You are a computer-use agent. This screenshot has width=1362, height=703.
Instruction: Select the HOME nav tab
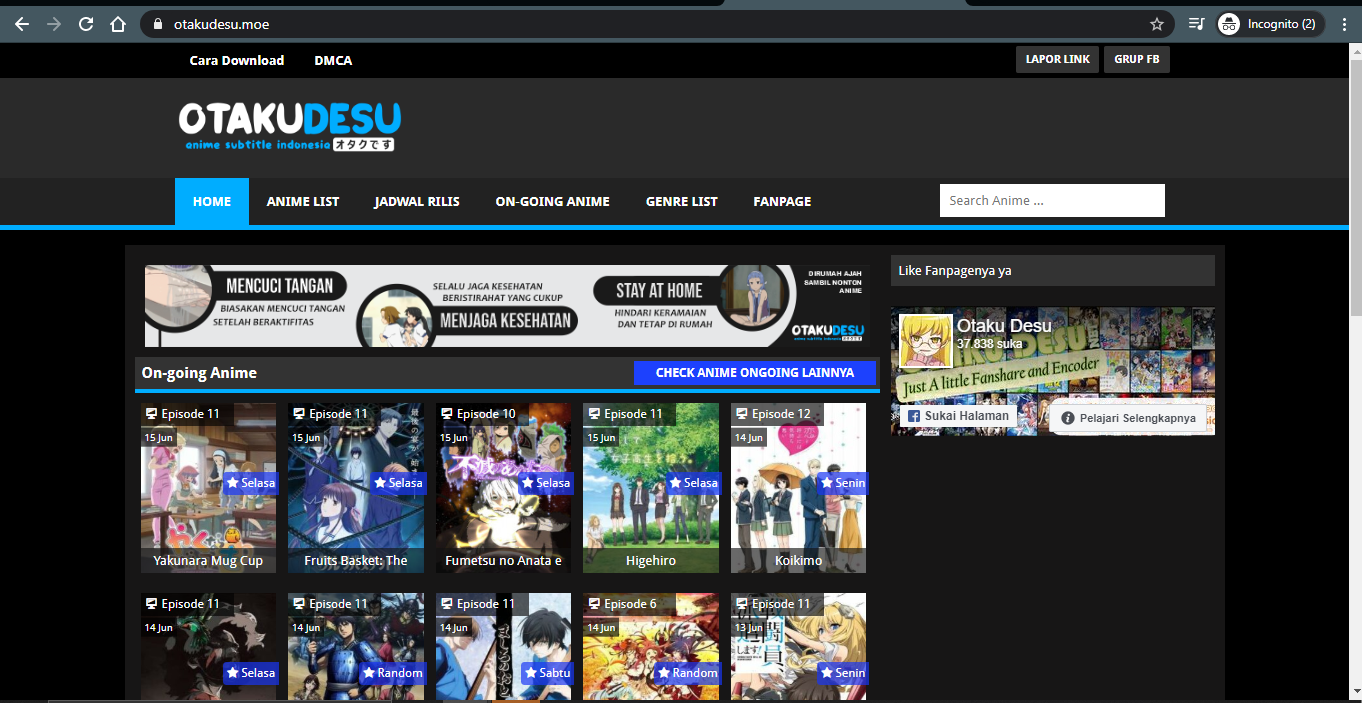(x=212, y=201)
